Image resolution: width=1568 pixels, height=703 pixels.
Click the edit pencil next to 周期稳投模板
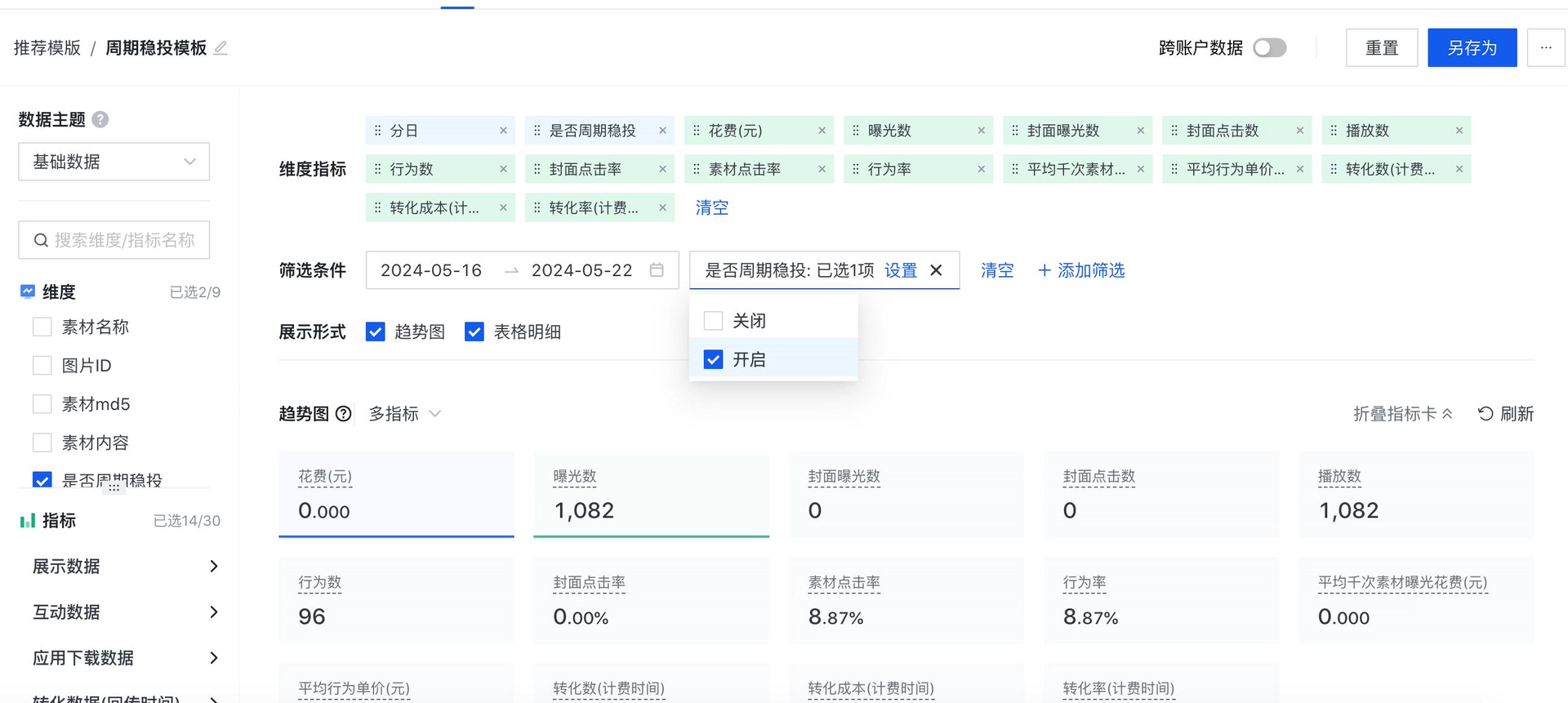tap(220, 48)
